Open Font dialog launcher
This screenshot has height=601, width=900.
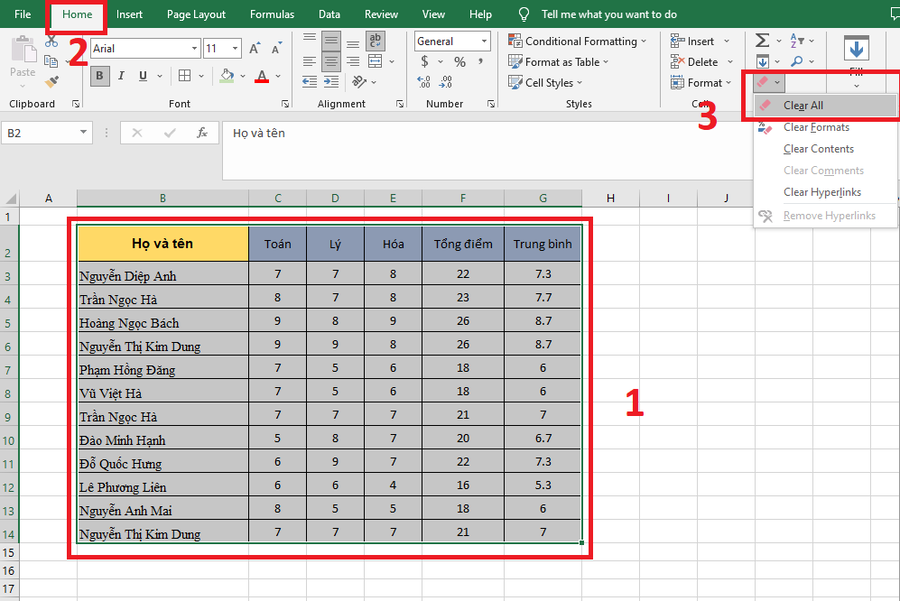coord(285,104)
